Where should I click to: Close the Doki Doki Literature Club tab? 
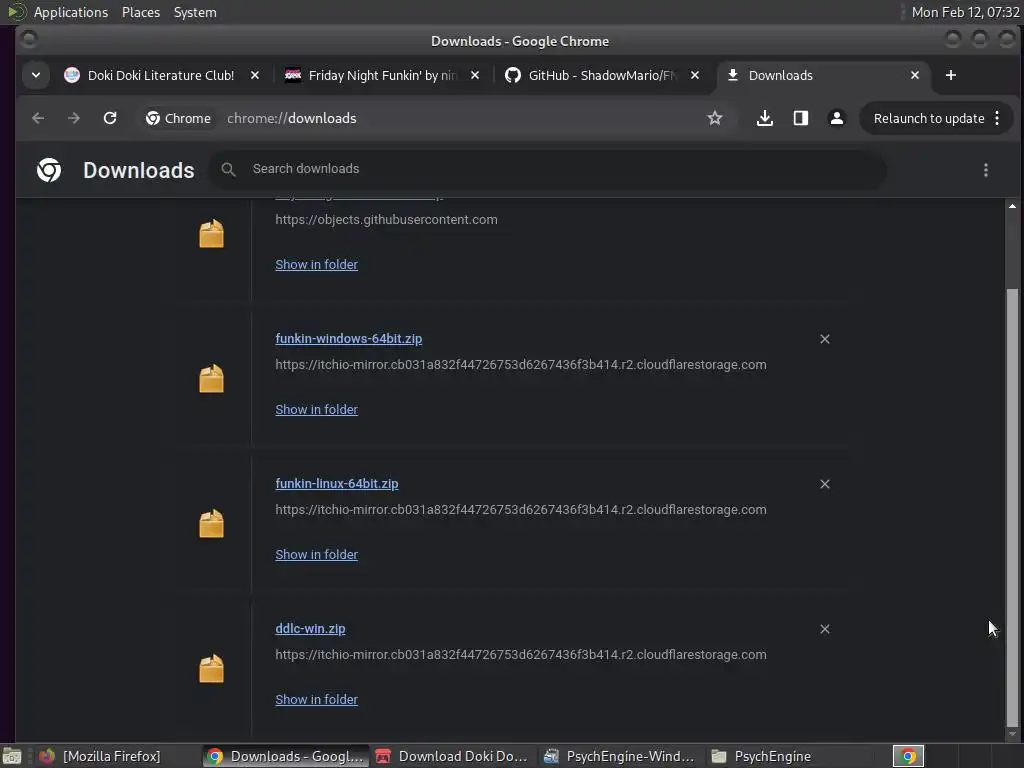coord(255,75)
